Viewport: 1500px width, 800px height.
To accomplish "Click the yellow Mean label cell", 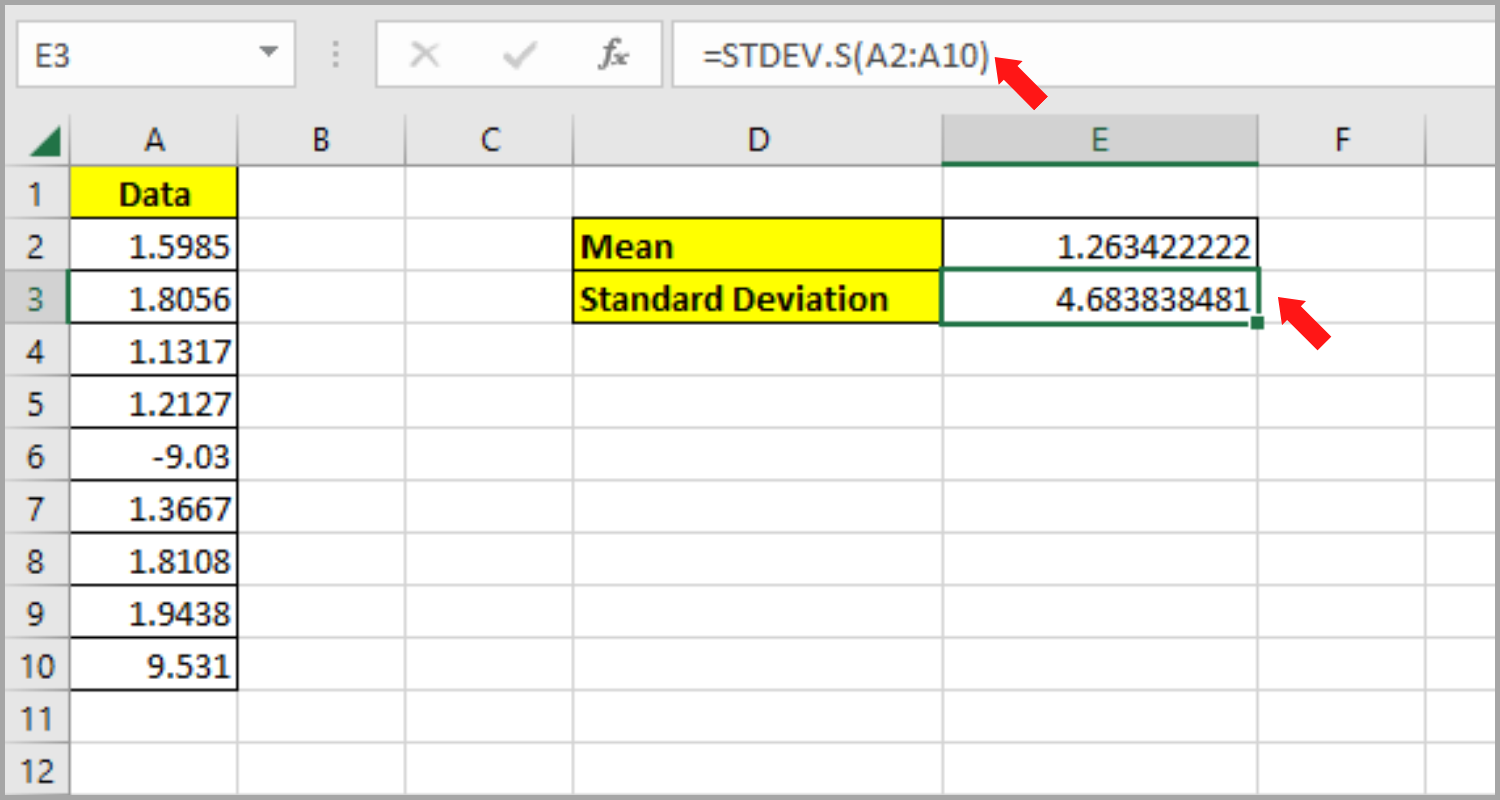I will coord(757,245).
